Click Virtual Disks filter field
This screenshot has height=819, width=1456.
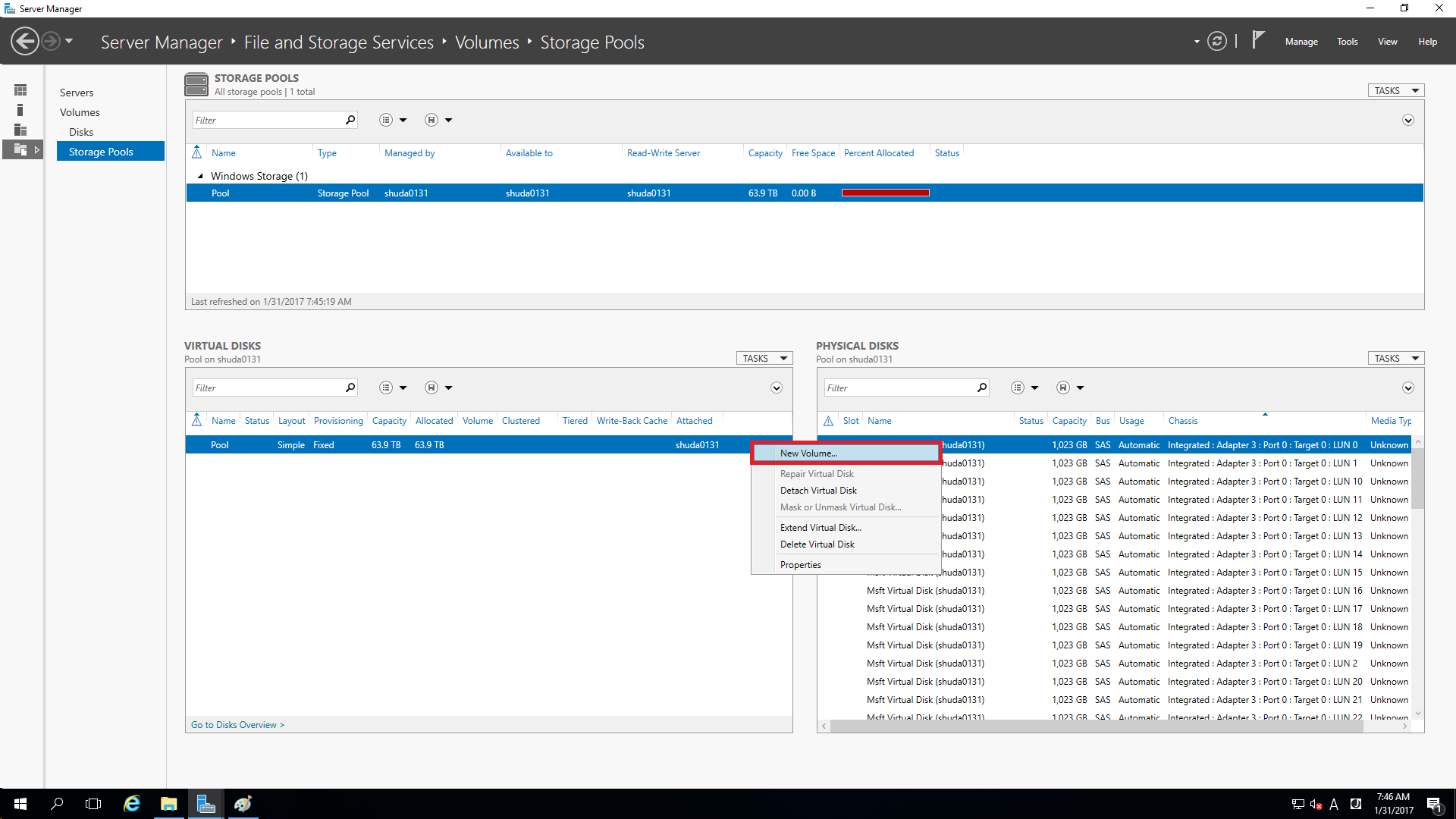coord(268,388)
